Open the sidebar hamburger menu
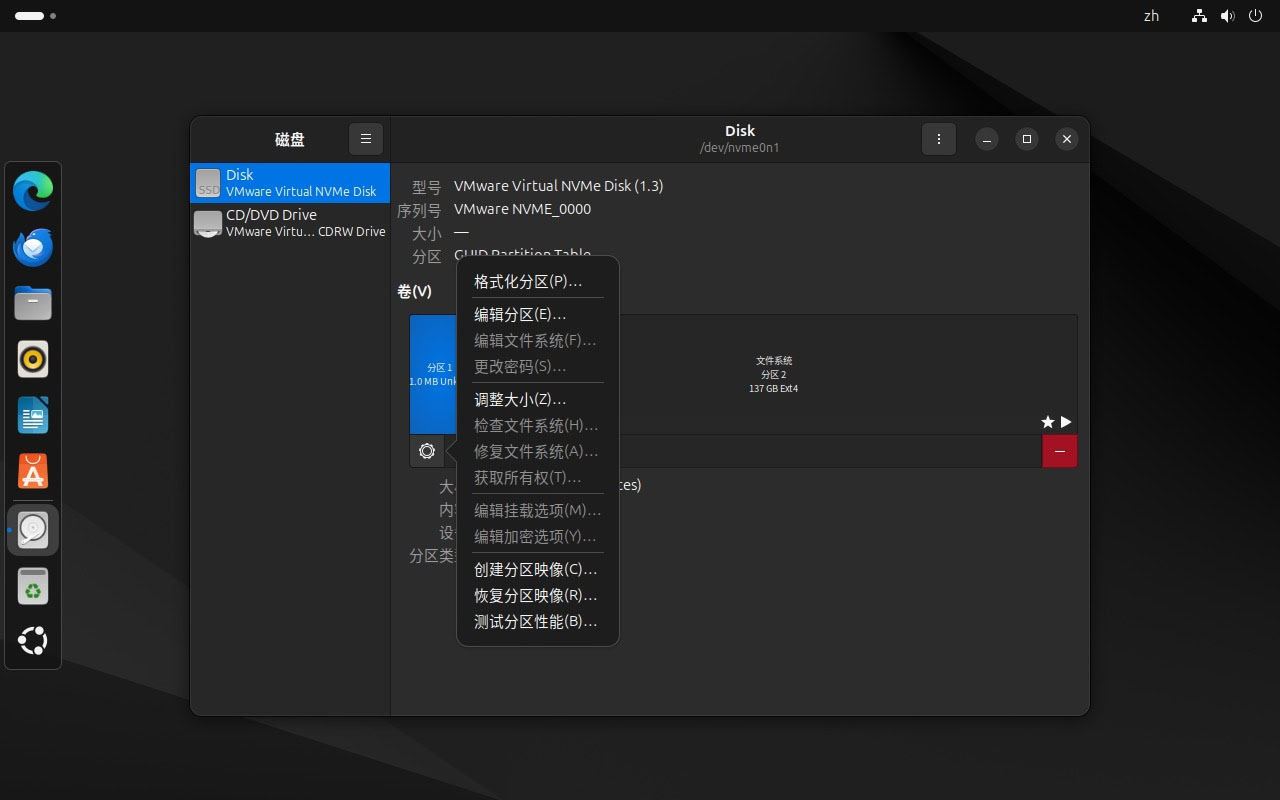This screenshot has height=800, width=1280. pos(365,139)
